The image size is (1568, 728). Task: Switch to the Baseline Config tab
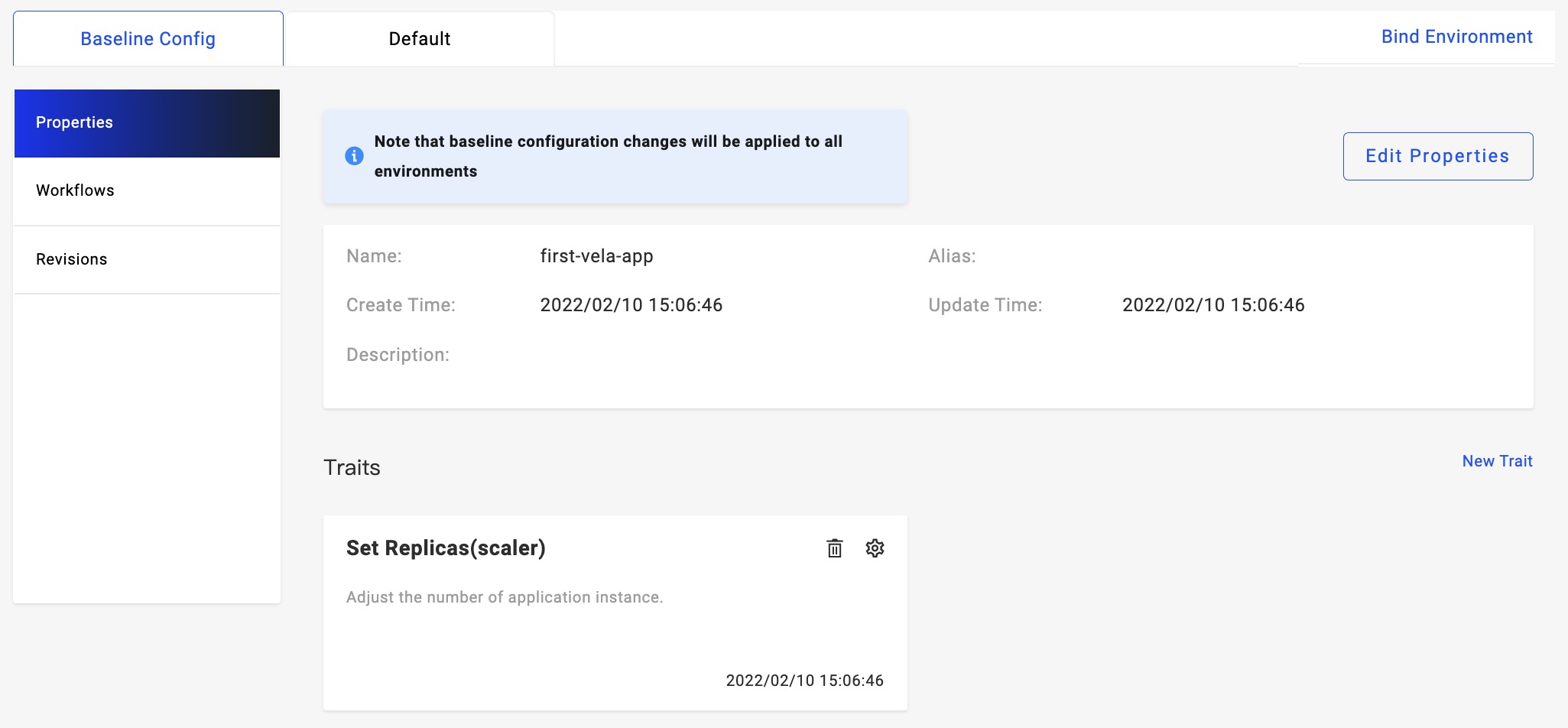tap(148, 39)
